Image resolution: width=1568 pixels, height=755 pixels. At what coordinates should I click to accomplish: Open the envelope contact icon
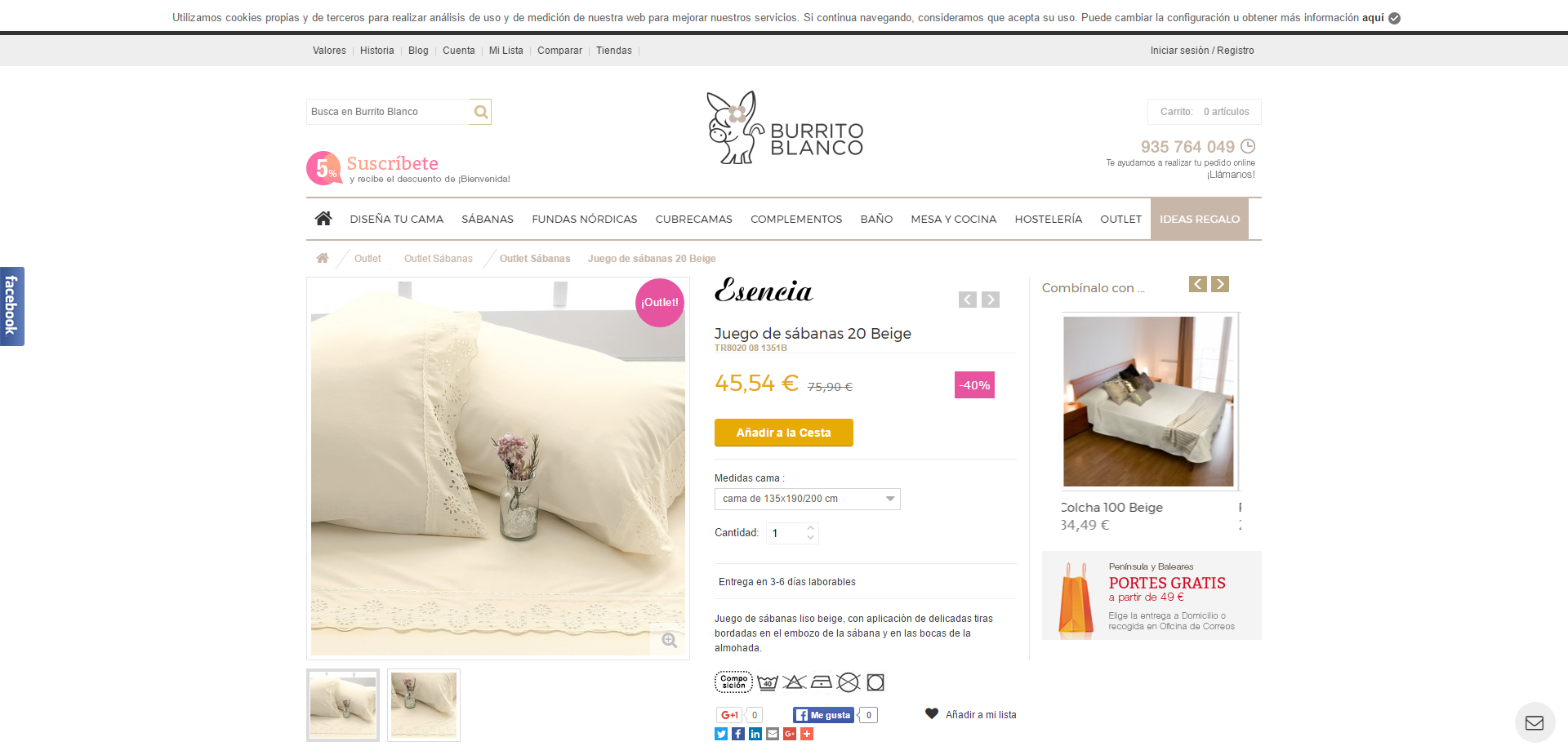click(1535, 722)
